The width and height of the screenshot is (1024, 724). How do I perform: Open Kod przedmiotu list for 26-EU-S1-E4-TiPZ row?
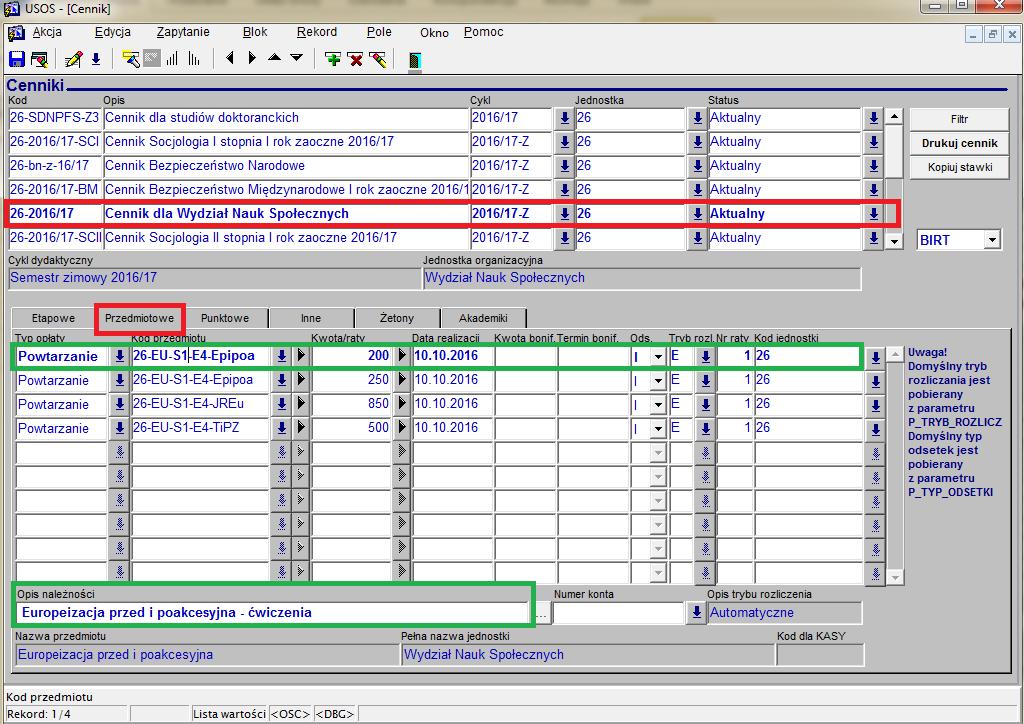point(281,428)
